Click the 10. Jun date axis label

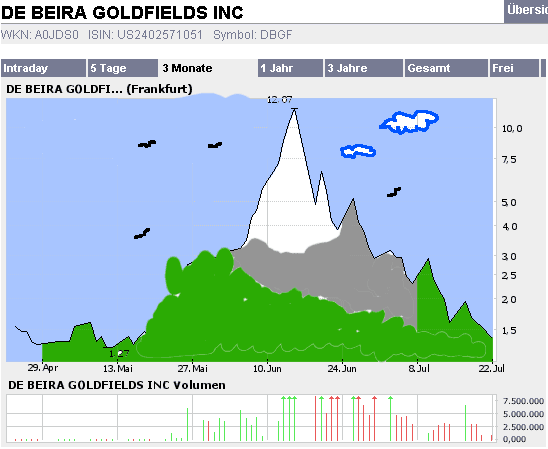tap(267, 369)
